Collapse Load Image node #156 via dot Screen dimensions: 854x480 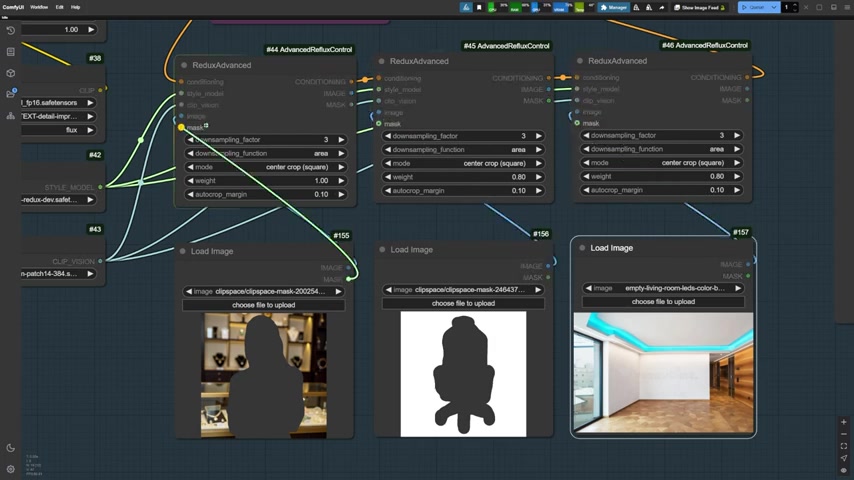(x=382, y=250)
